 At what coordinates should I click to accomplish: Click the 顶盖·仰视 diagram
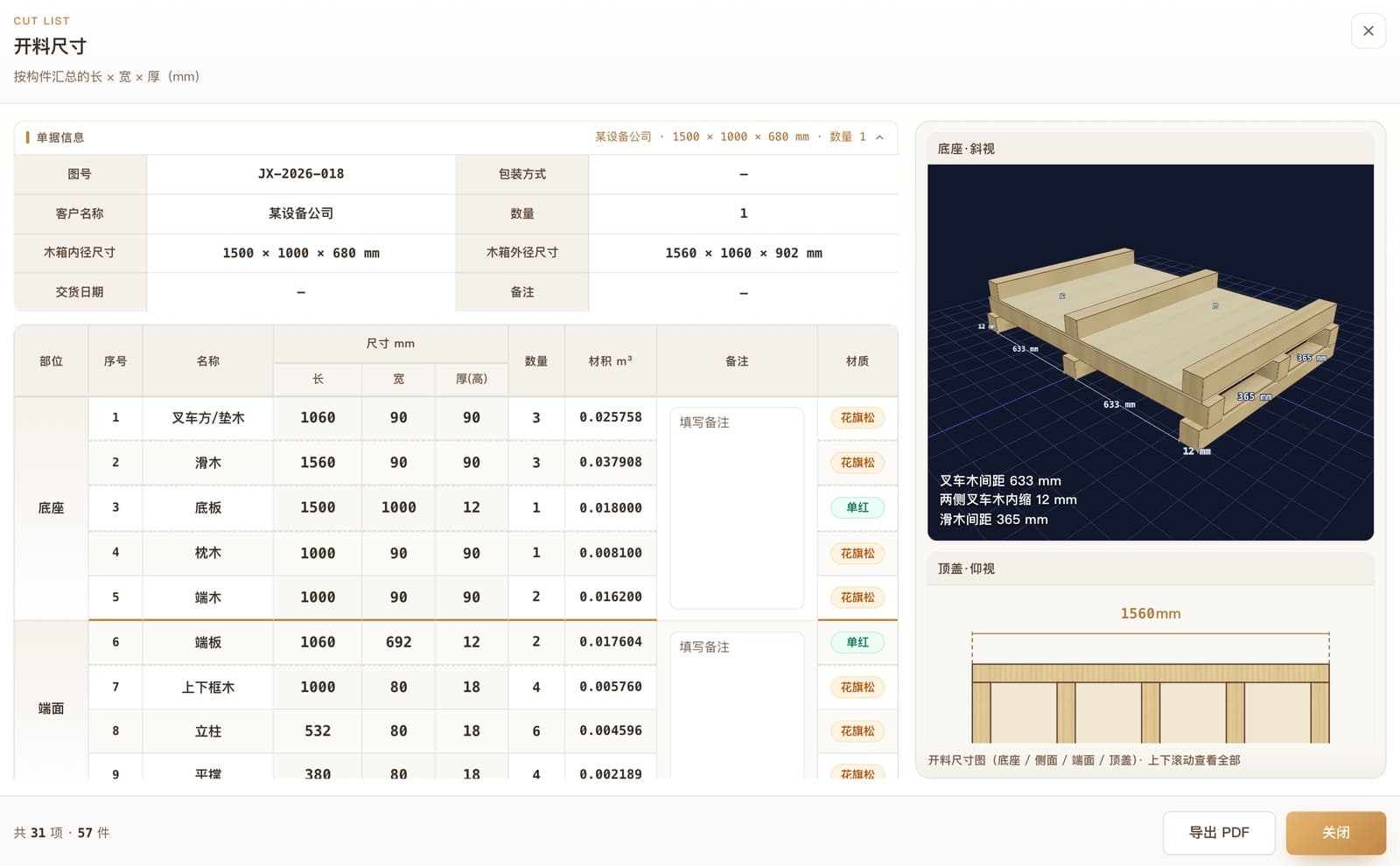click(1150, 665)
